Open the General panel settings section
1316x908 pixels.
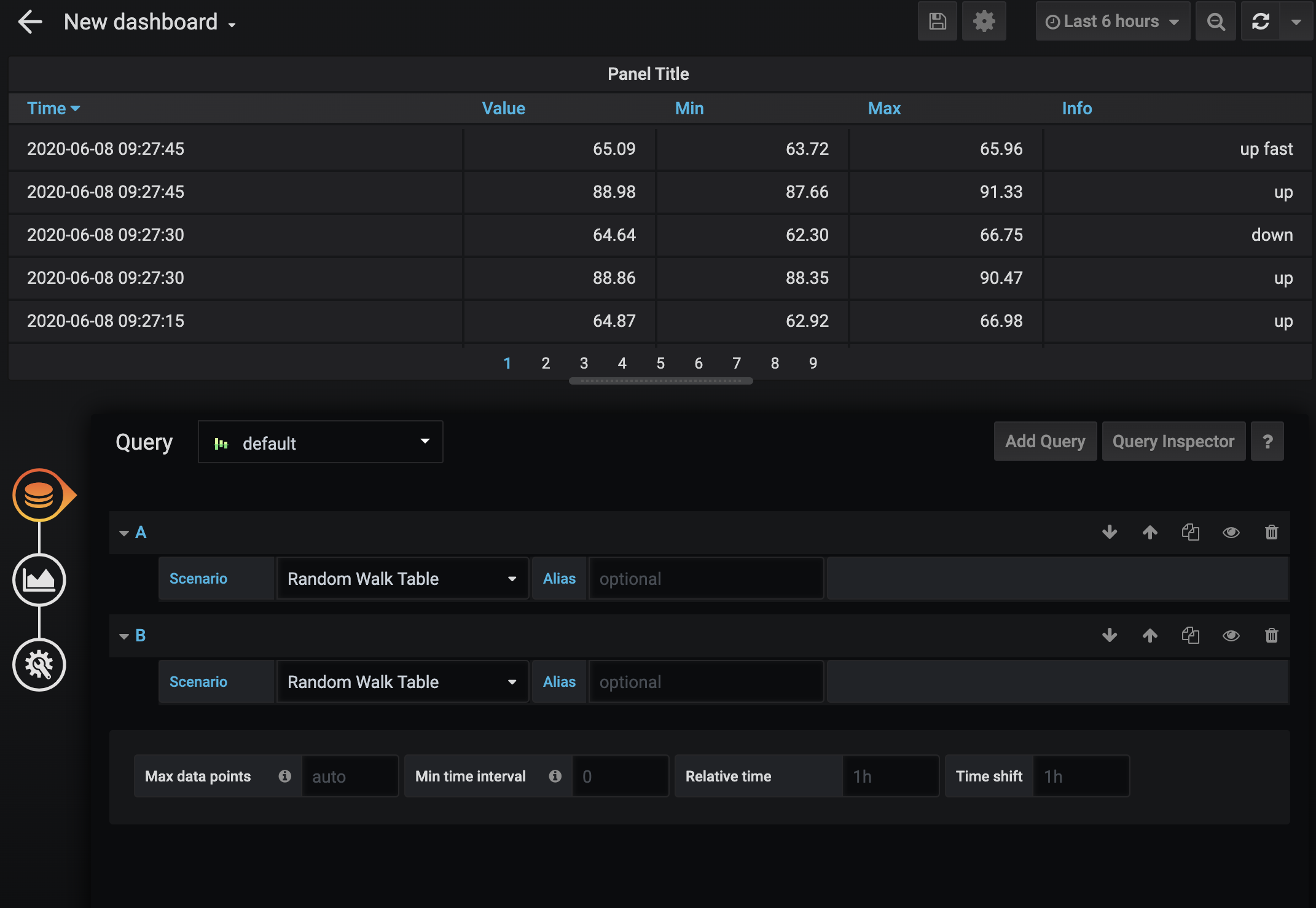39,664
